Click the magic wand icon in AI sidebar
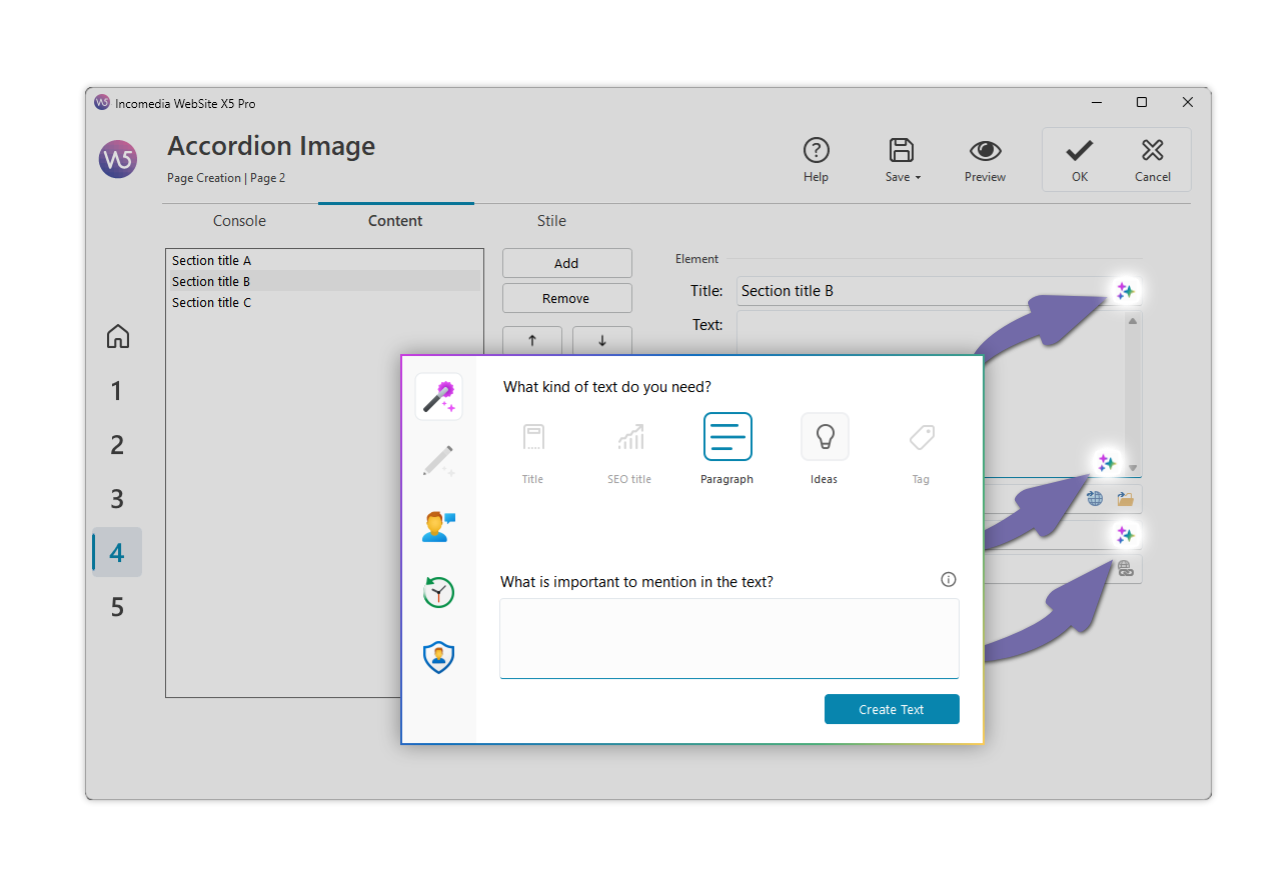 coord(438,397)
